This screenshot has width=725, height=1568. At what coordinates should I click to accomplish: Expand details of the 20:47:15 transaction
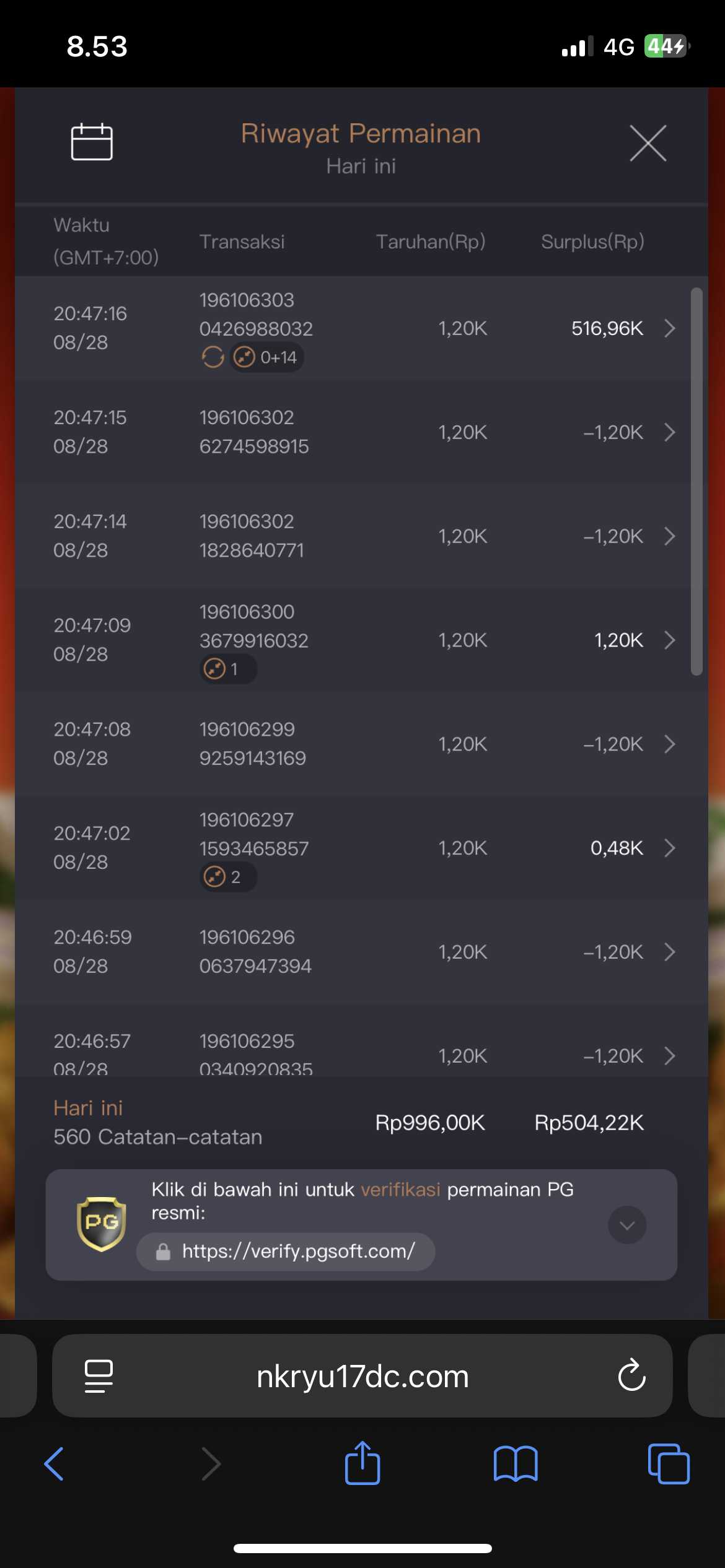670,432
